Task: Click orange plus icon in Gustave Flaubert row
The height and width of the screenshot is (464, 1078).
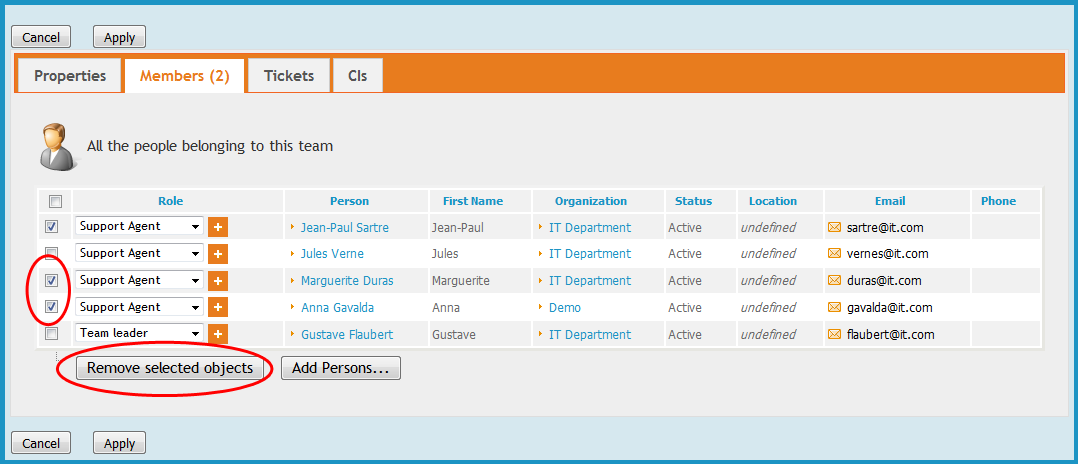Action: [218, 335]
